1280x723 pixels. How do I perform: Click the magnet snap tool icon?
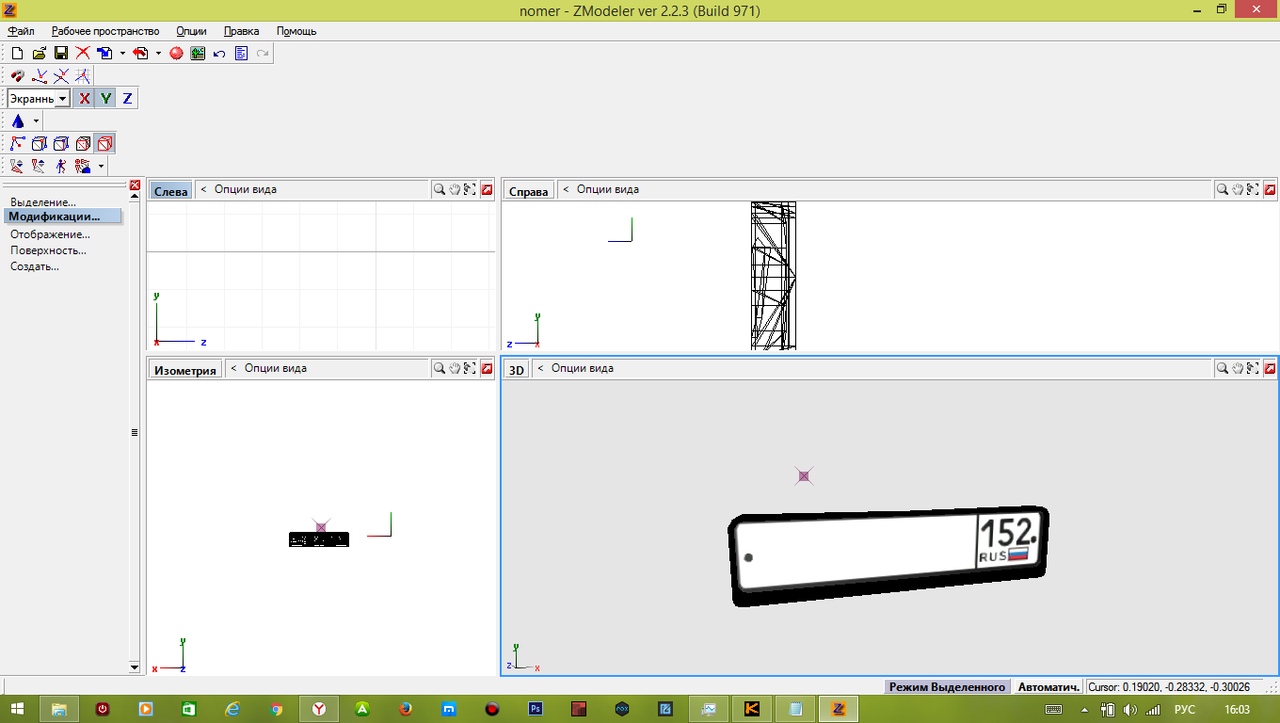17,76
